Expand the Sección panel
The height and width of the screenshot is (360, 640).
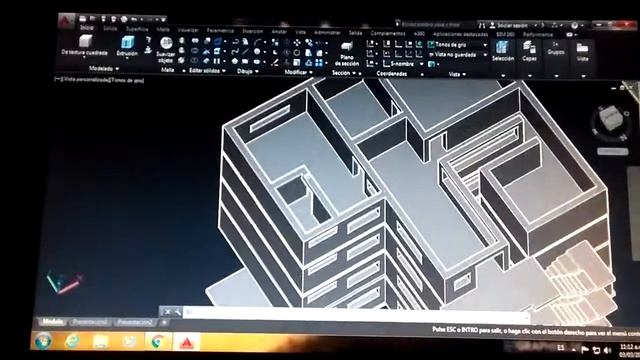tap(344, 73)
